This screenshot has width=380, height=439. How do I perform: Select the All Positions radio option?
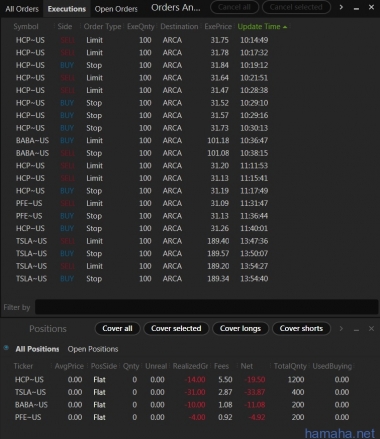pyautogui.click(x=6, y=348)
